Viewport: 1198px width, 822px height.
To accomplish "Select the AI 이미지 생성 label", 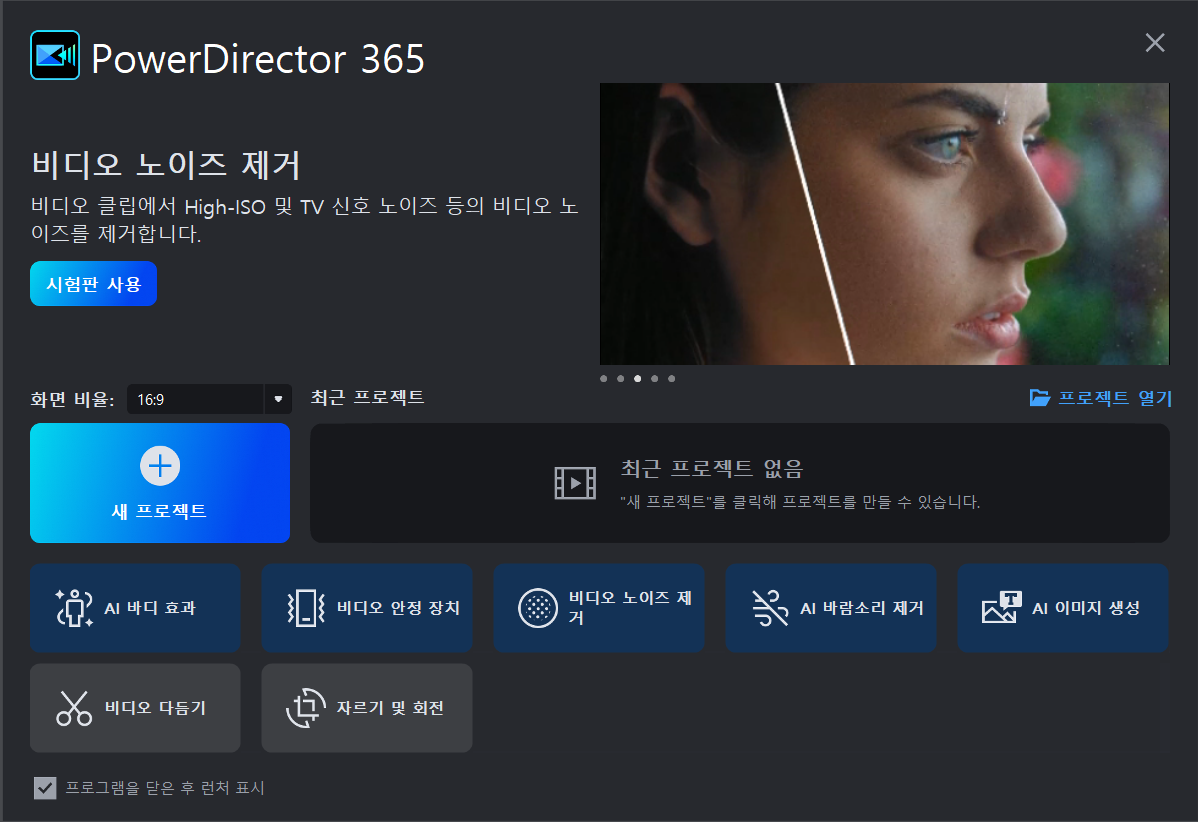I will (1086, 608).
